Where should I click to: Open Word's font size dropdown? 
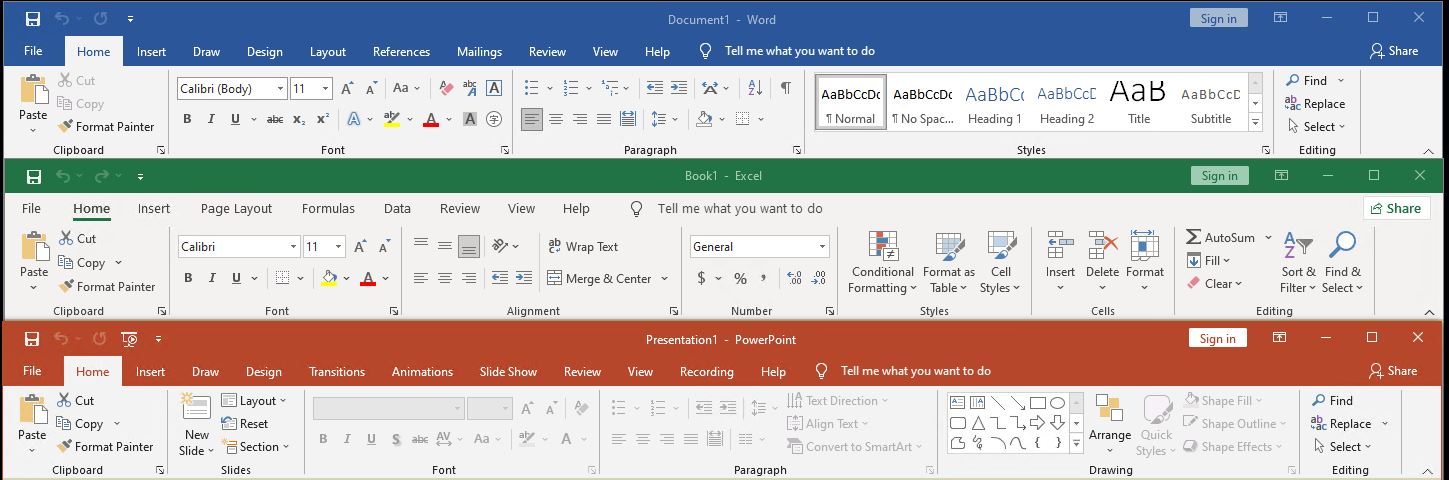[x=325, y=88]
